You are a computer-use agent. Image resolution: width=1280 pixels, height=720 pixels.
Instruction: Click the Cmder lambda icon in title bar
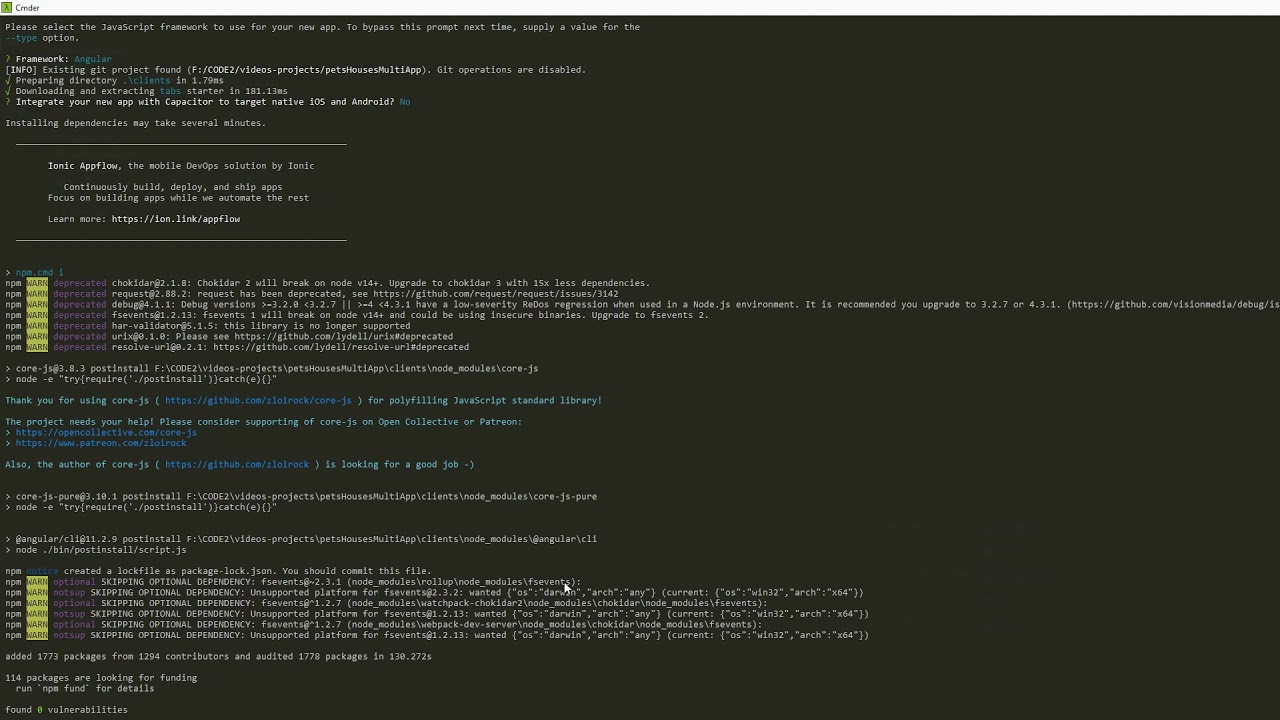coord(6,7)
